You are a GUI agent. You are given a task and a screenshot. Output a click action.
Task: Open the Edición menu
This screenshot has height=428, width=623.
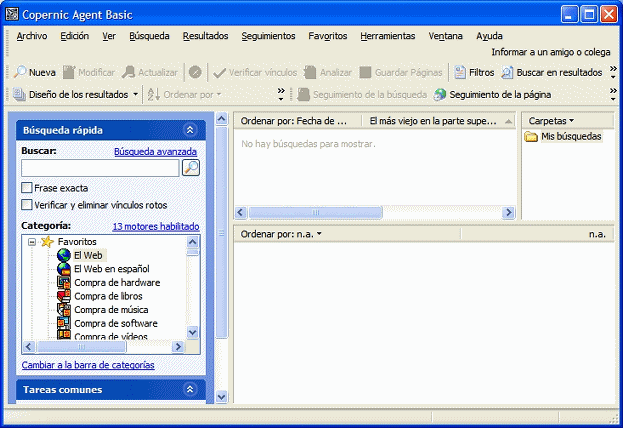click(75, 36)
